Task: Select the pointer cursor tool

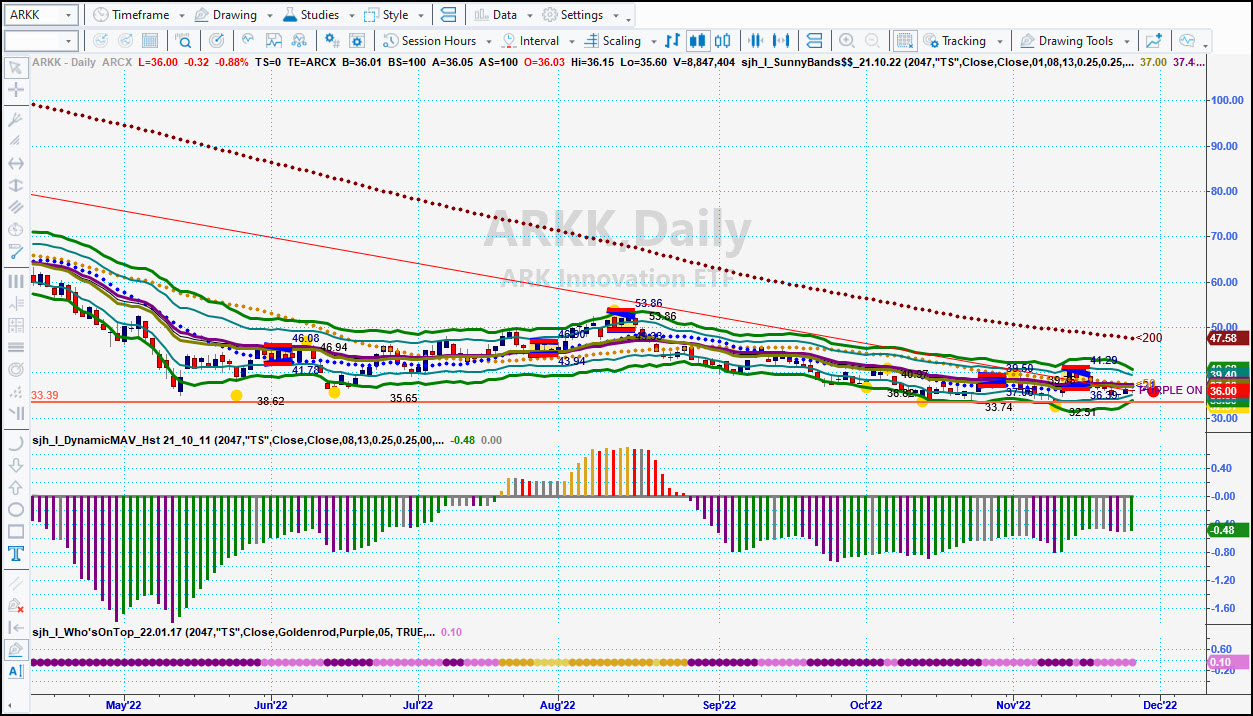Action: (x=16, y=68)
